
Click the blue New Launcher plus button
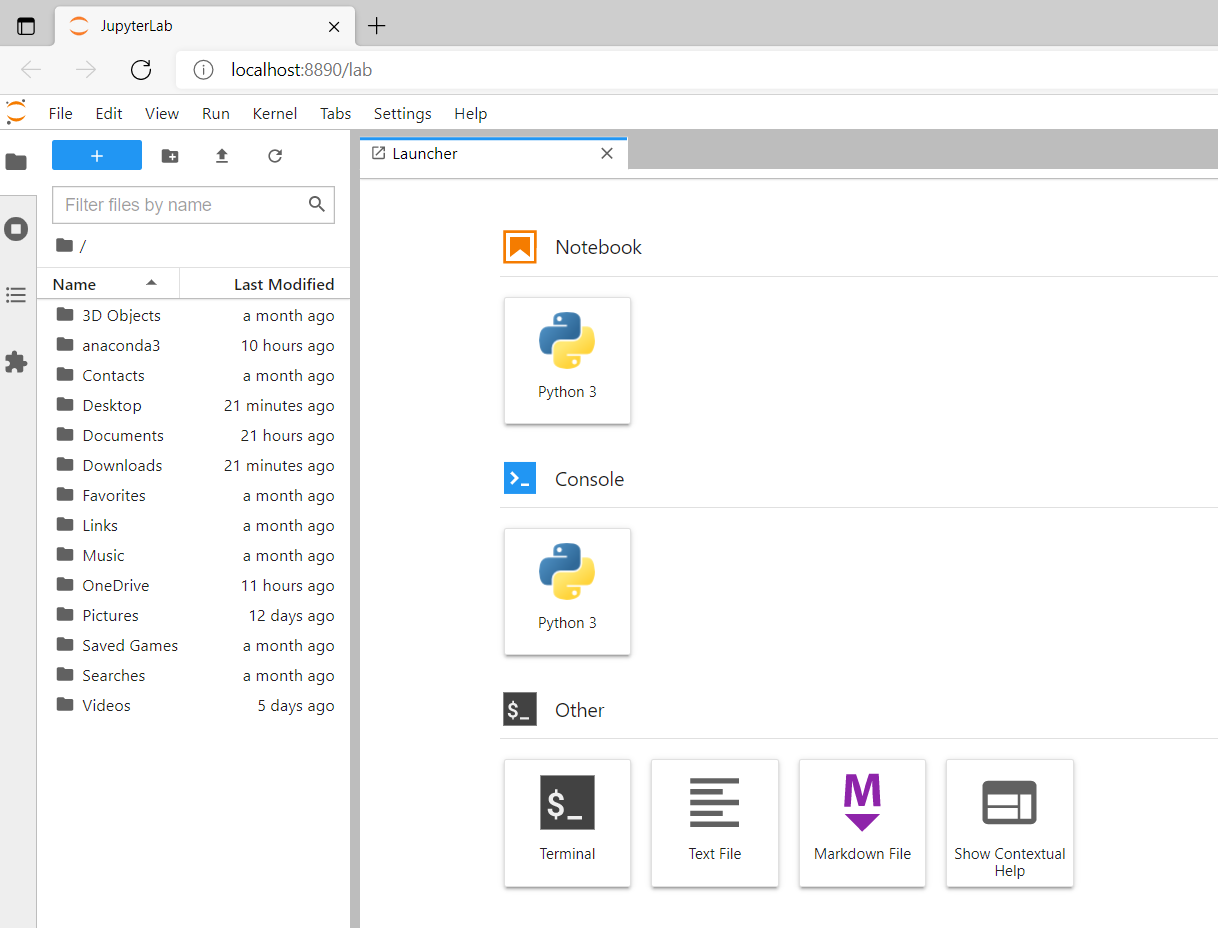pyautogui.click(x=97, y=155)
